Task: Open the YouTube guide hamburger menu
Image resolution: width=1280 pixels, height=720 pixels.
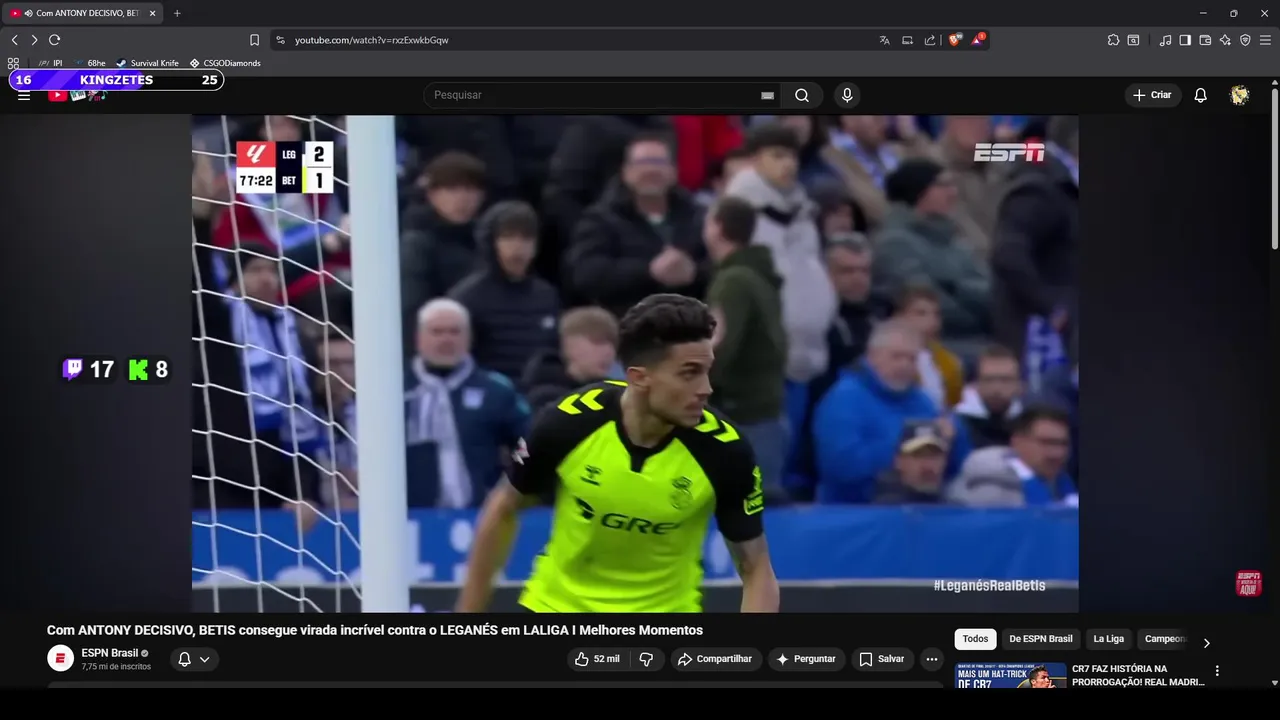Action: coord(24,95)
